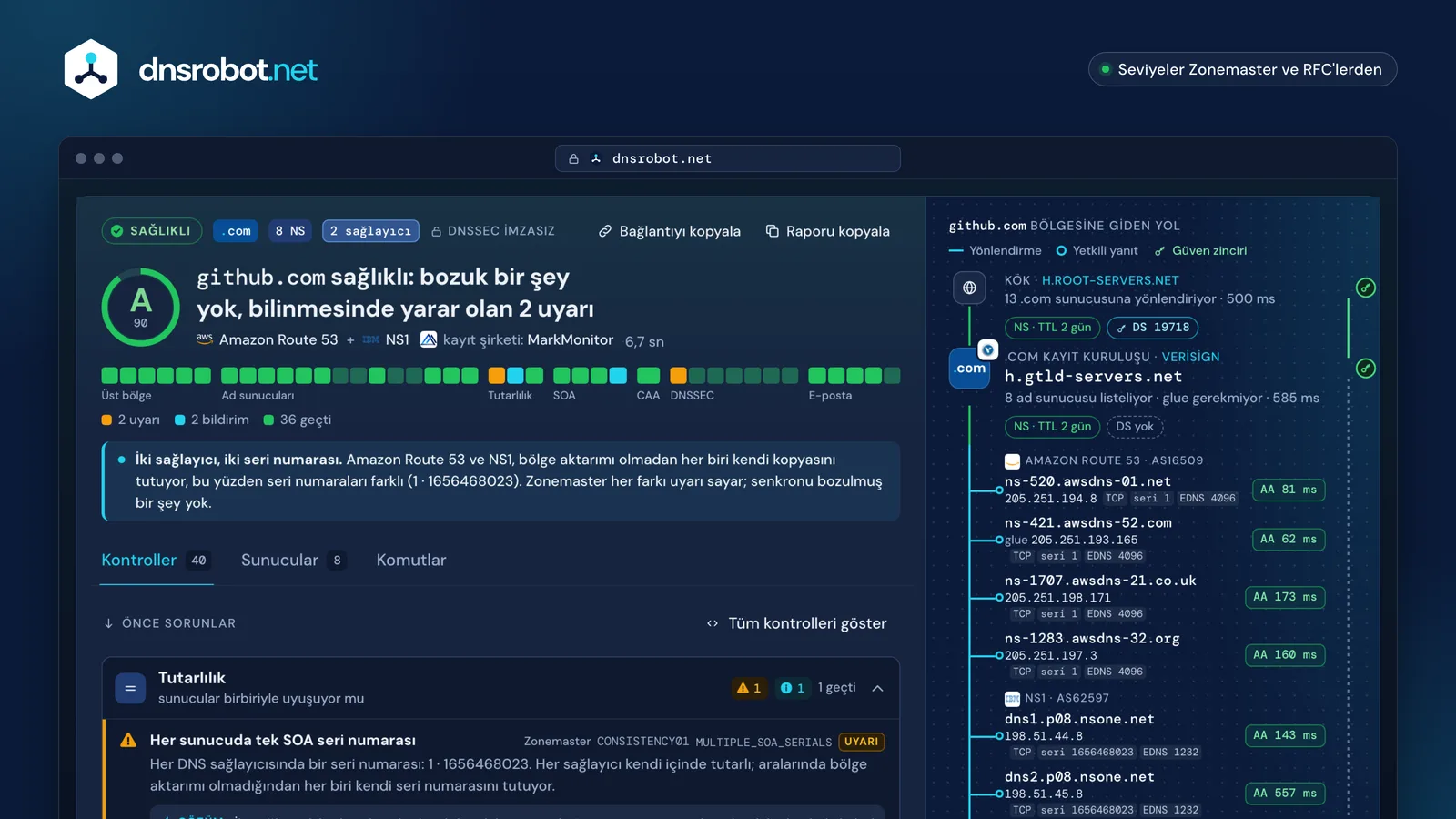
Task: Click the Amazon Route 53 orange provider icon
Action: 1012,460
